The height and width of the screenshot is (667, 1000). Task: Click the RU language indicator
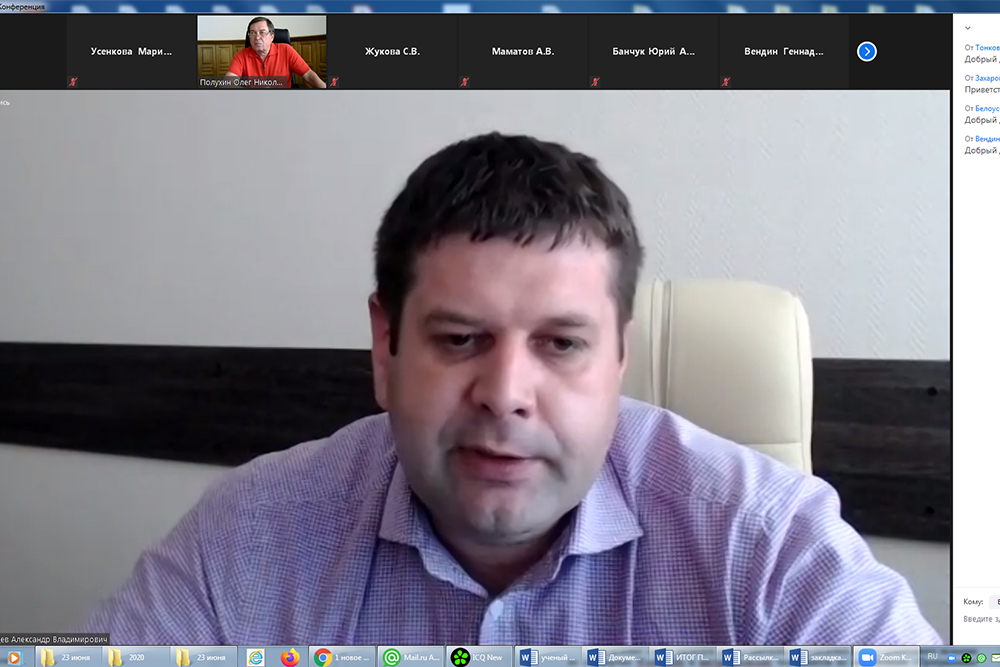pyautogui.click(x=932, y=656)
